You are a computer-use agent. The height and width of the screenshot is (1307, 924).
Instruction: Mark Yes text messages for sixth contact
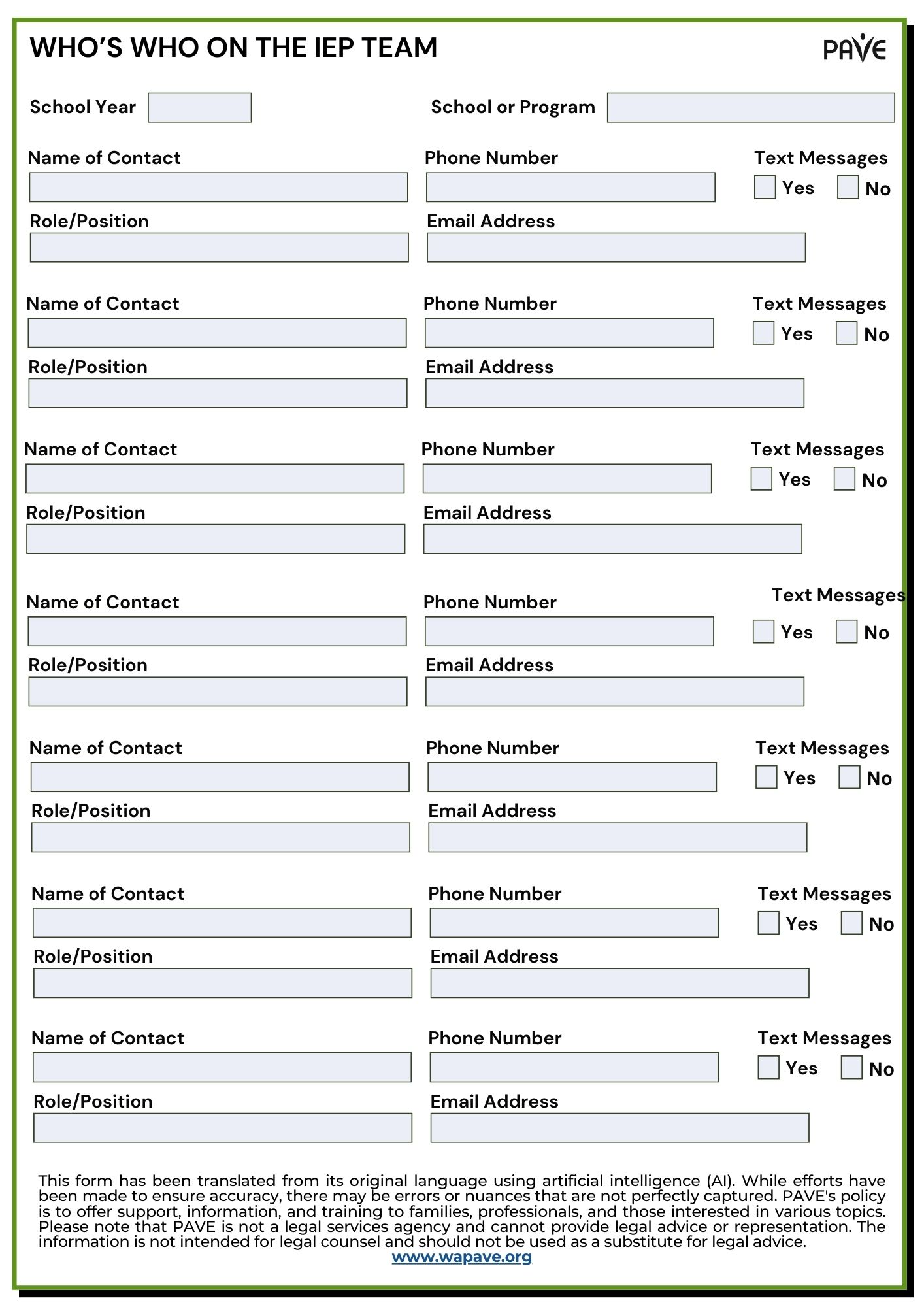(768, 923)
